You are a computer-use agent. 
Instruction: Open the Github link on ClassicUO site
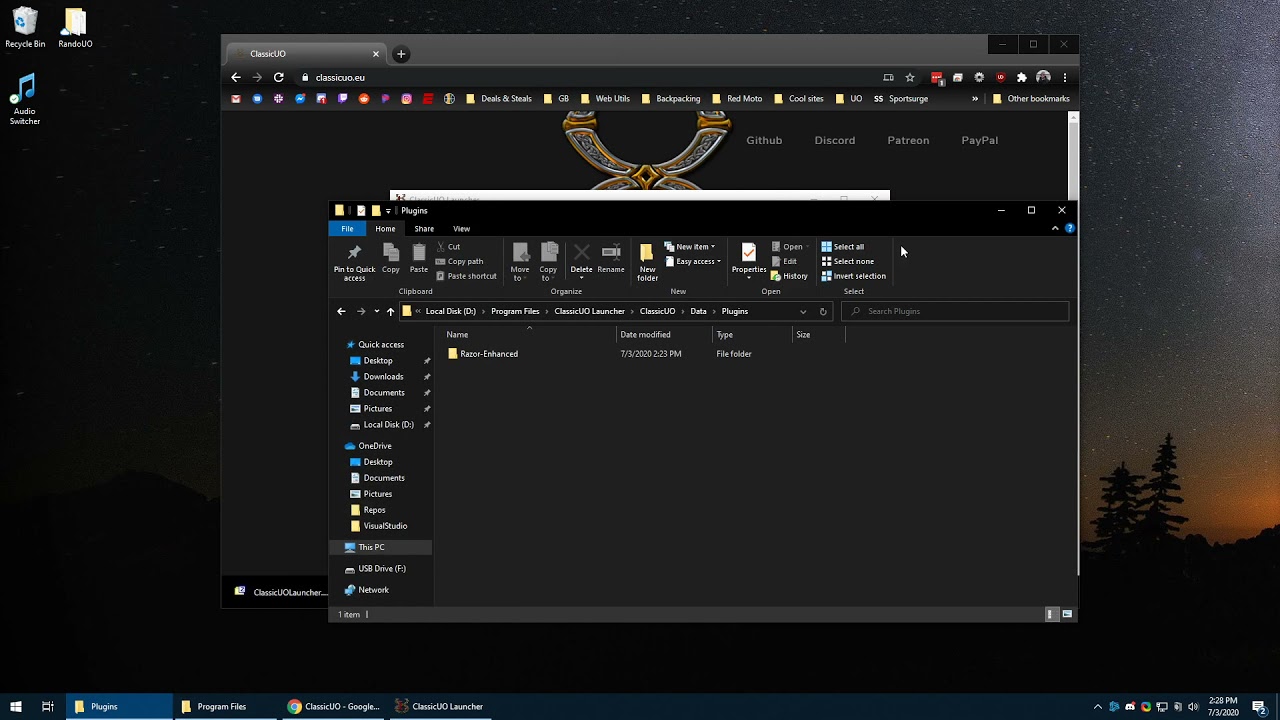(764, 140)
